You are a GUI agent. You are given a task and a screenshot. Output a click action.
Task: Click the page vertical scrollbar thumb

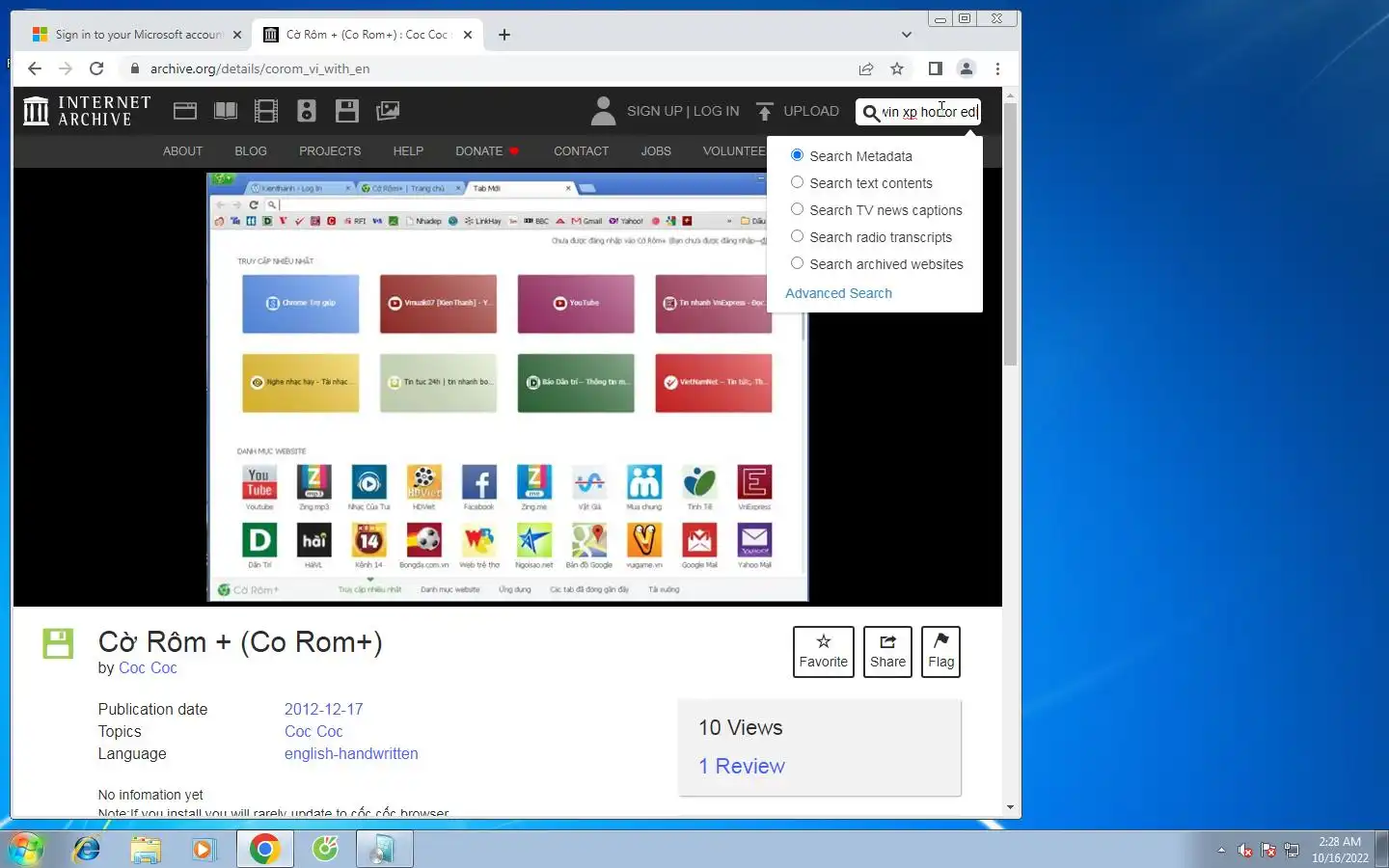pyautogui.click(x=1010, y=233)
